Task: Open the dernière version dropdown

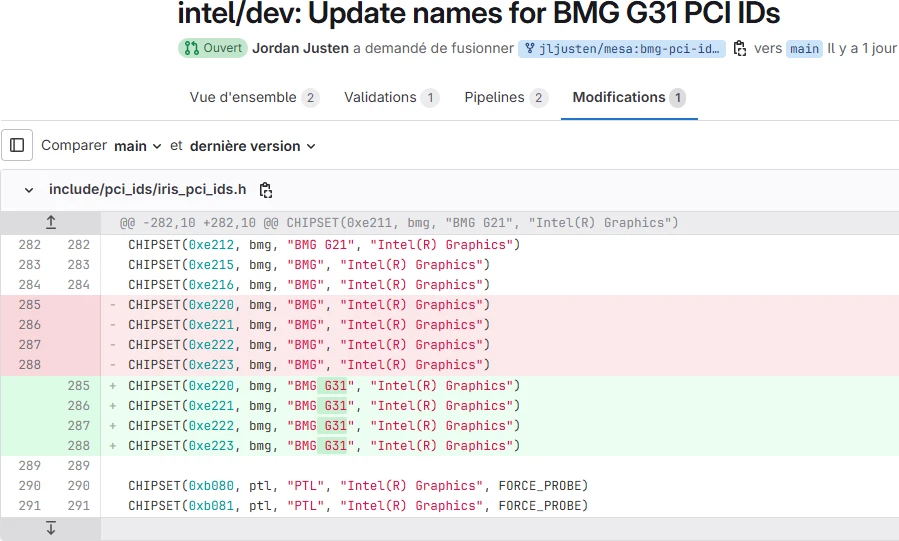Action: [x=253, y=146]
